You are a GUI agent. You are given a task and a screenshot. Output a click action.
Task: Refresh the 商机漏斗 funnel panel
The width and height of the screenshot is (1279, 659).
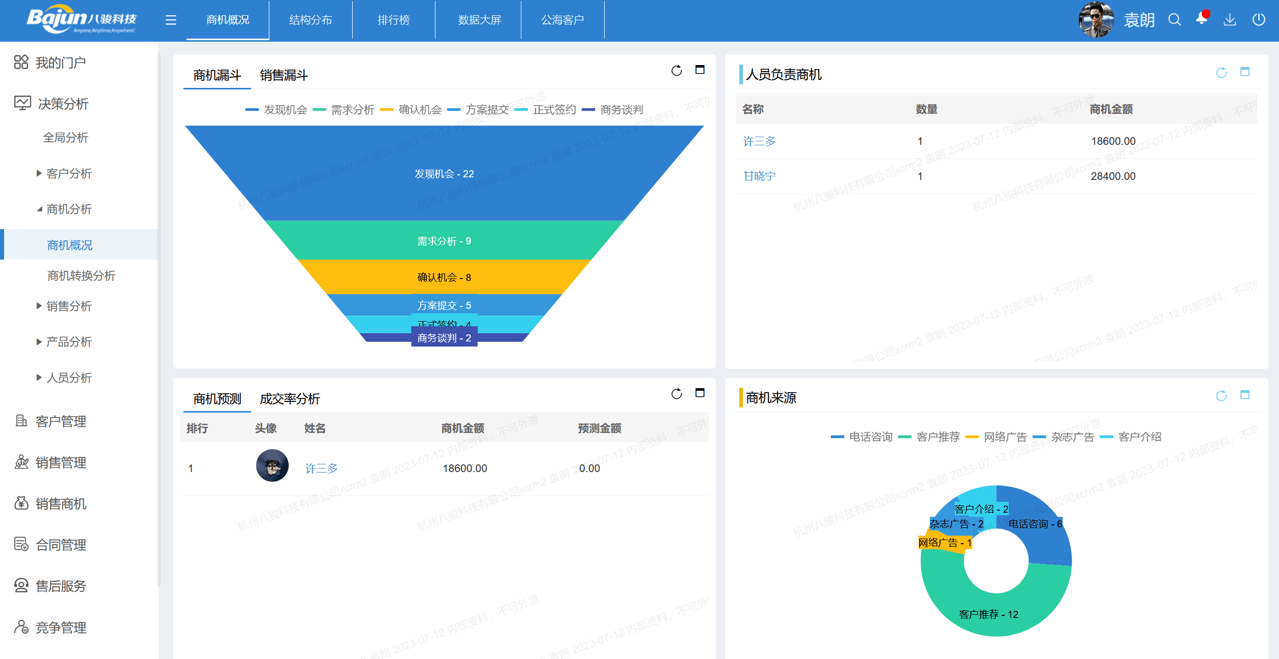[676, 71]
